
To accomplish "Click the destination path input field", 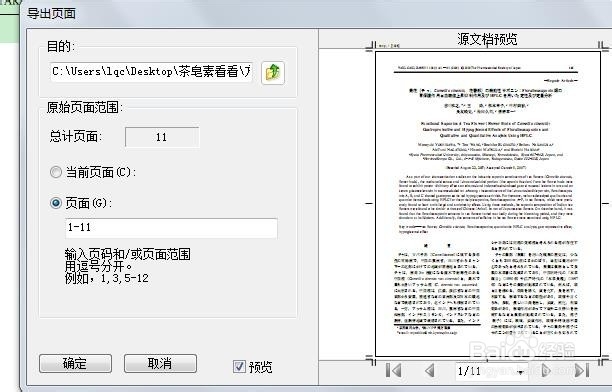I will point(151,72).
